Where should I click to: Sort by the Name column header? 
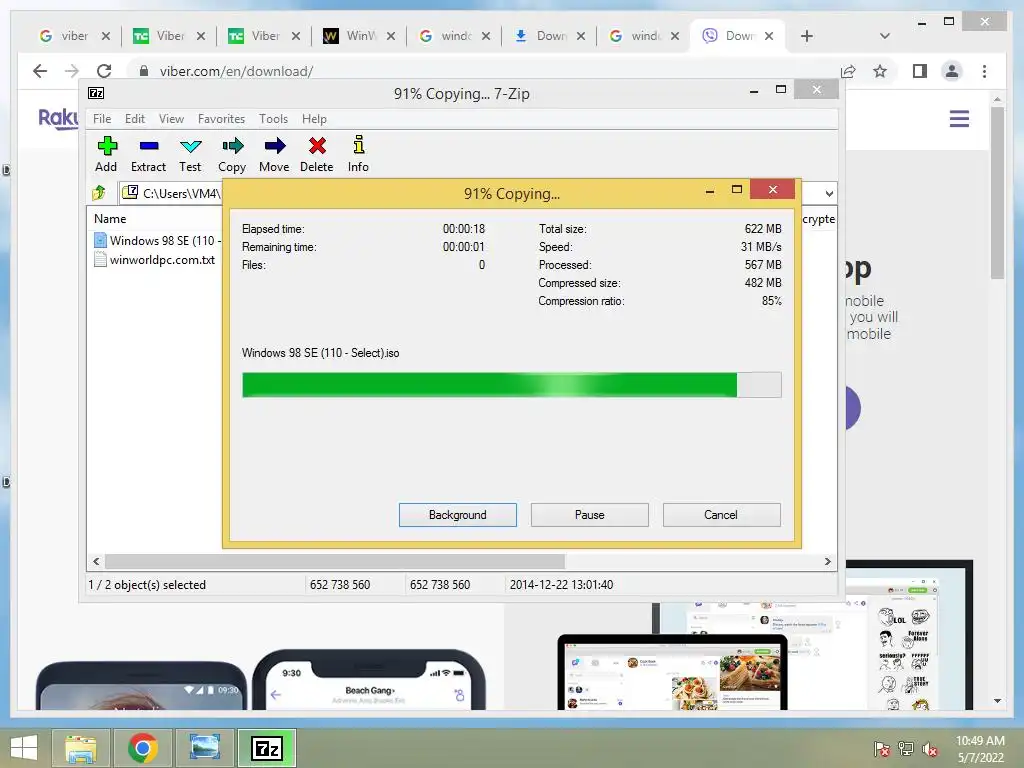click(x=110, y=219)
